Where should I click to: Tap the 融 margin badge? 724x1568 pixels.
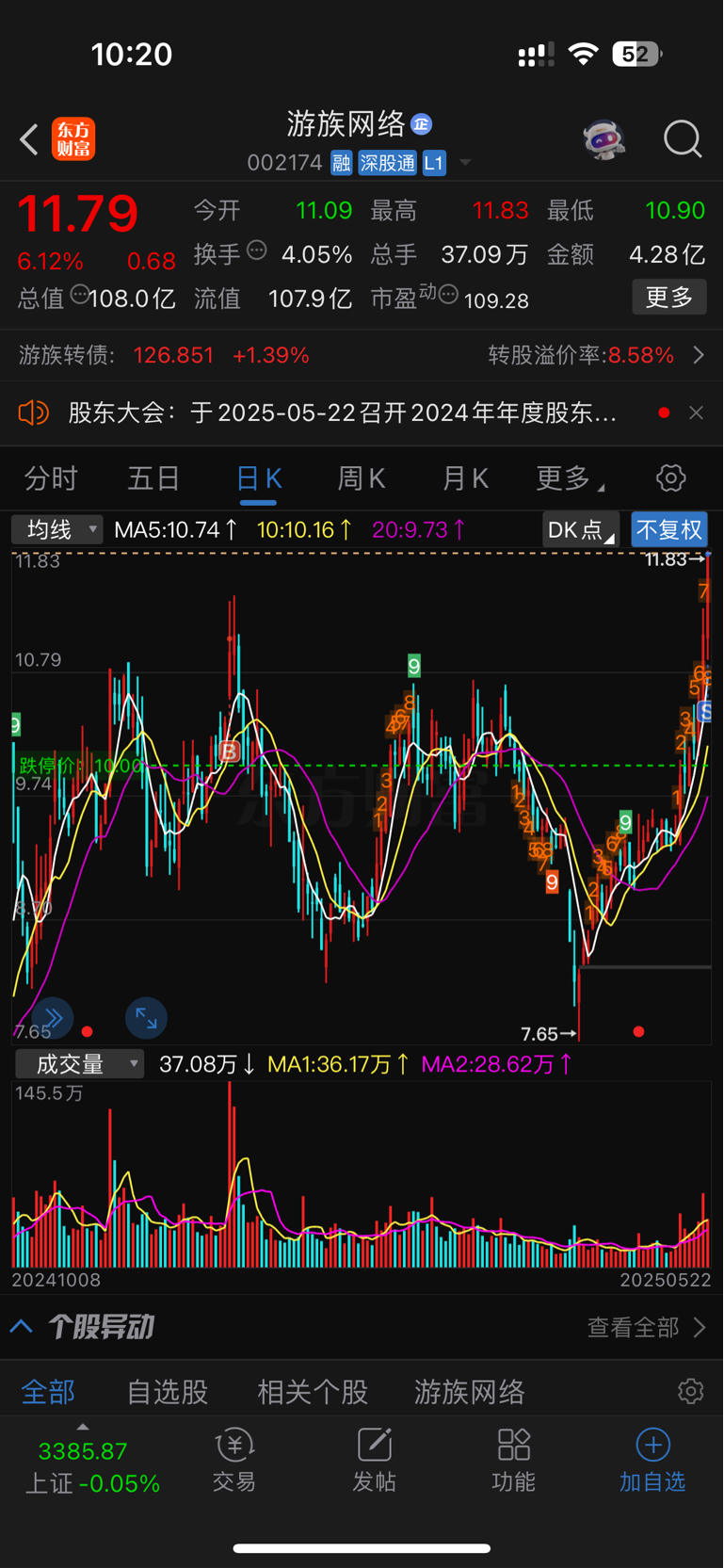click(x=341, y=163)
